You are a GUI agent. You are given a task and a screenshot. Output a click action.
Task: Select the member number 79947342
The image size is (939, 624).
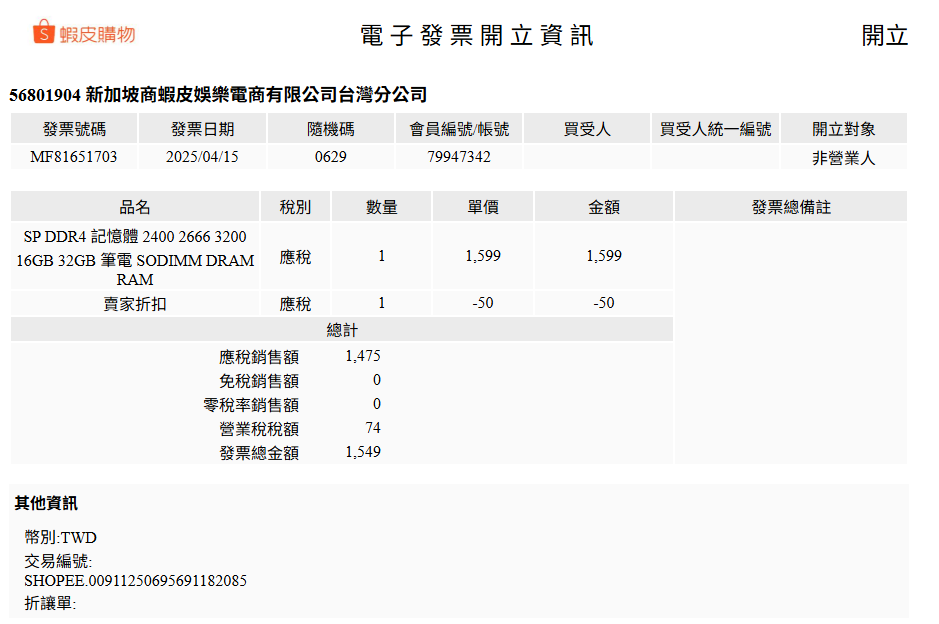(458, 157)
